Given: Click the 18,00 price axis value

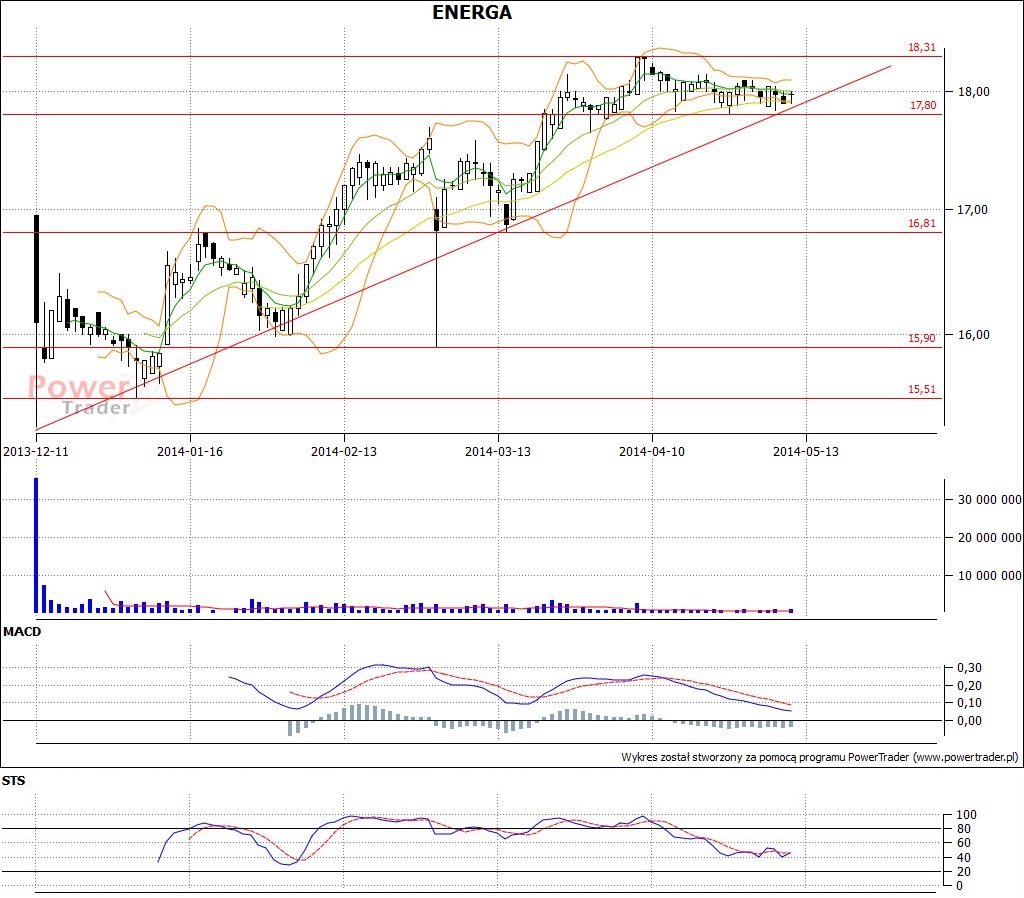Looking at the screenshot, I should (x=973, y=91).
